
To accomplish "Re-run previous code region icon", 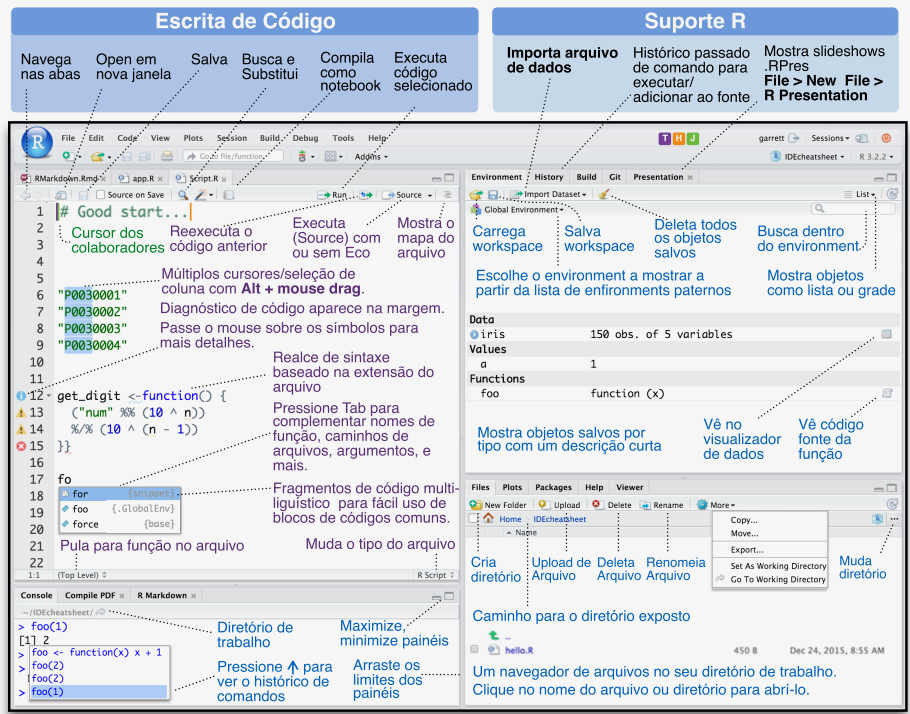I will pos(367,195).
